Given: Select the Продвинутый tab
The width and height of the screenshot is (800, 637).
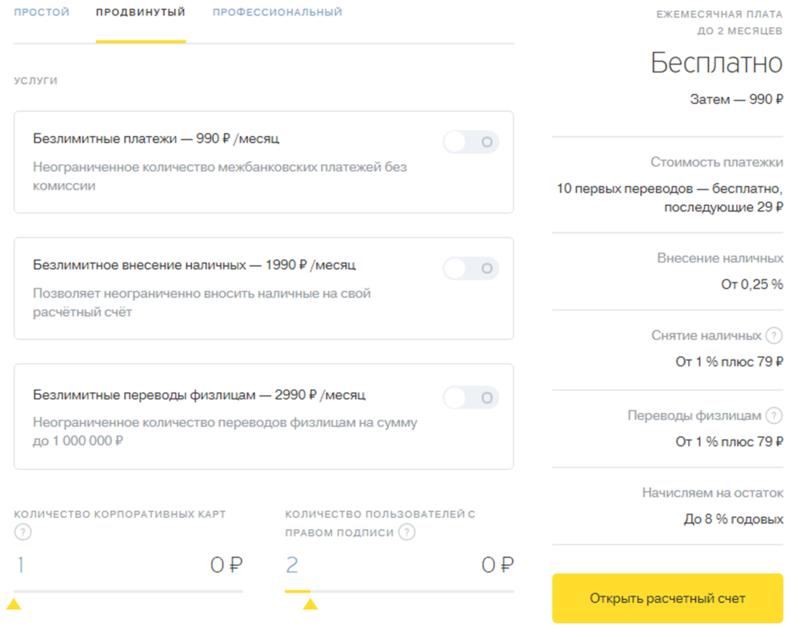Looking at the screenshot, I should tap(141, 13).
